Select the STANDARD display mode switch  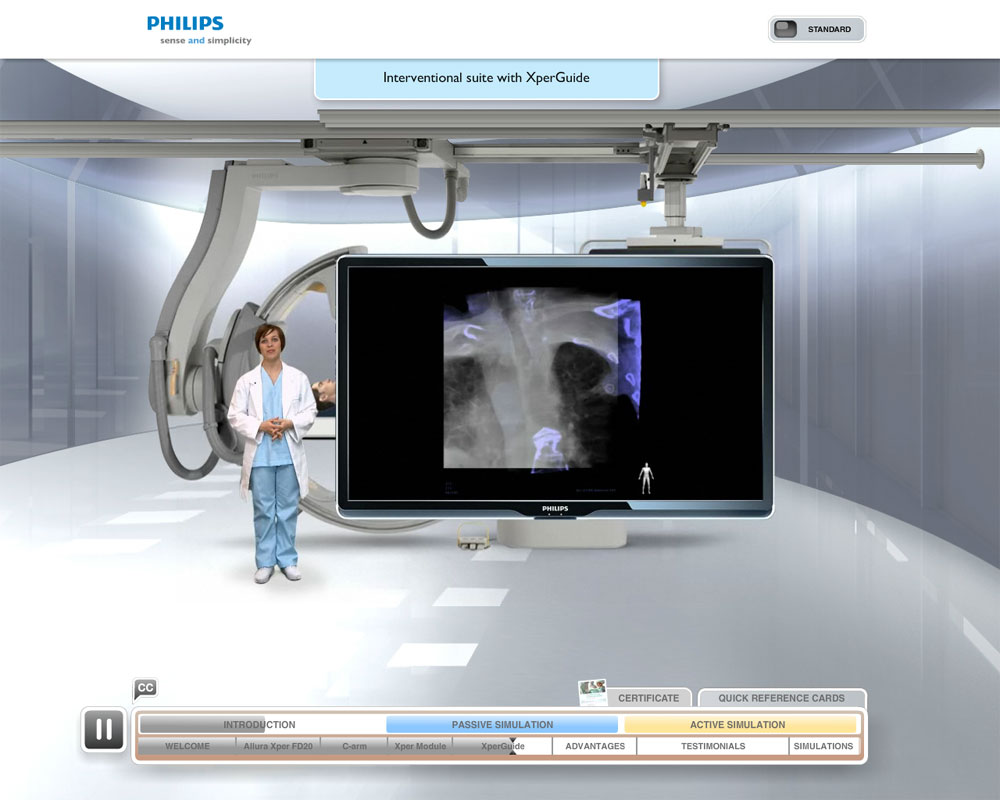(x=817, y=29)
